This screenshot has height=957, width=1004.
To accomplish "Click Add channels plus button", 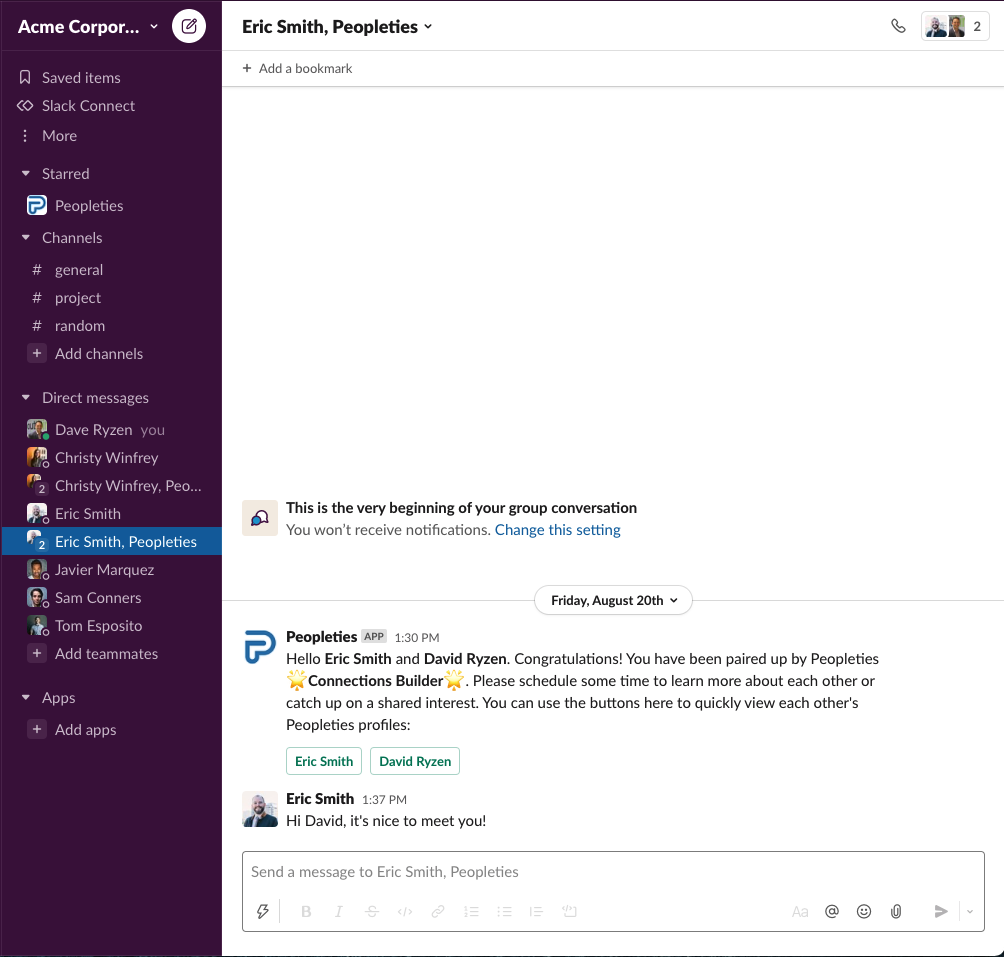I will coord(37,353).
